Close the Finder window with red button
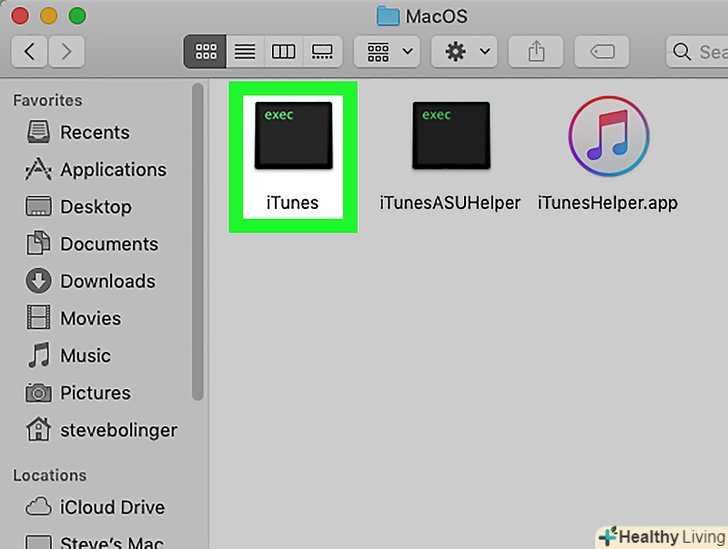728x549 pixels. (20, 16)
